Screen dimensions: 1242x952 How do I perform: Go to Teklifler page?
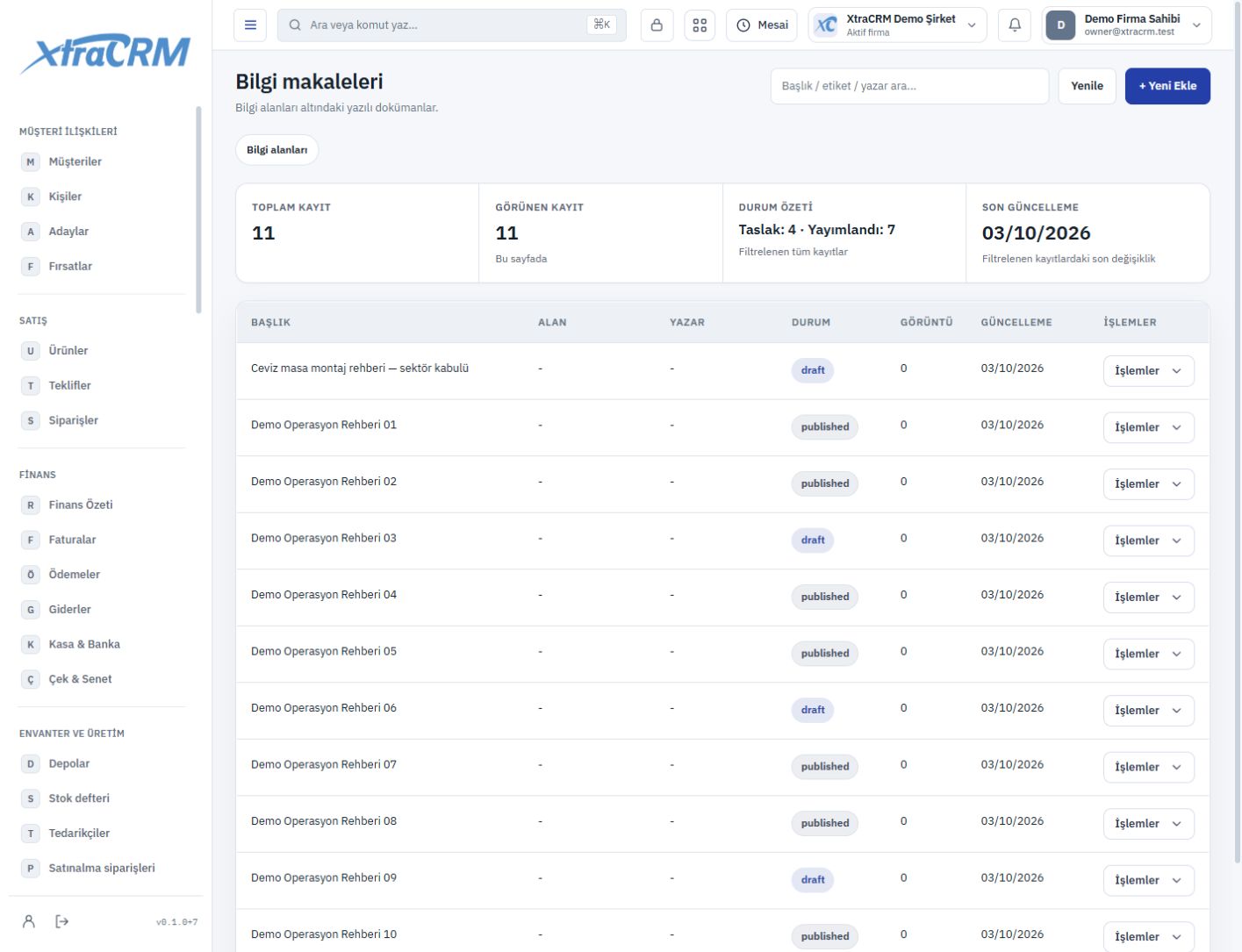coord(103,385)
